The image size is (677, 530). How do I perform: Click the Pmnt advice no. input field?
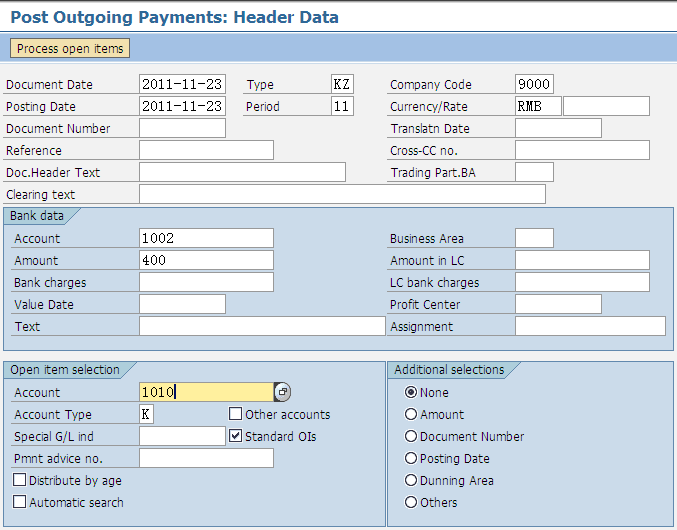click(206, 458)
